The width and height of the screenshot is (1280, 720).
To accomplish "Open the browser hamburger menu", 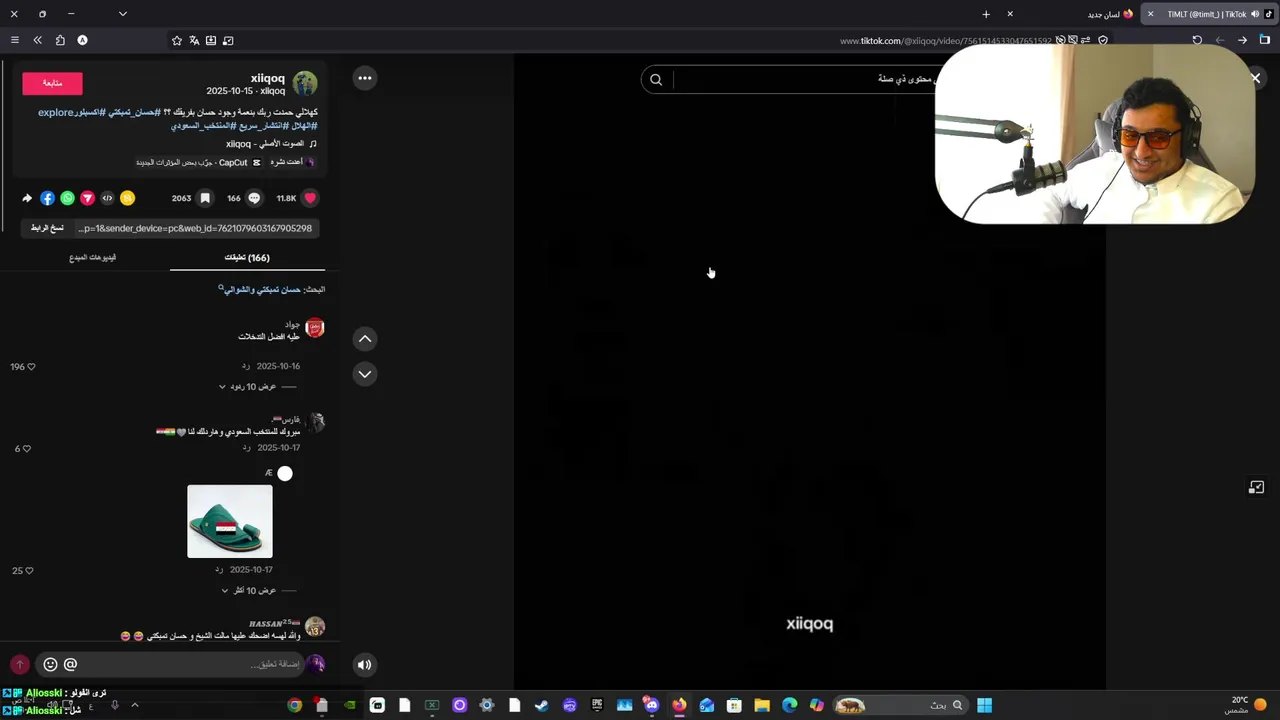I will pyautogui.click(x=14, y=40).
